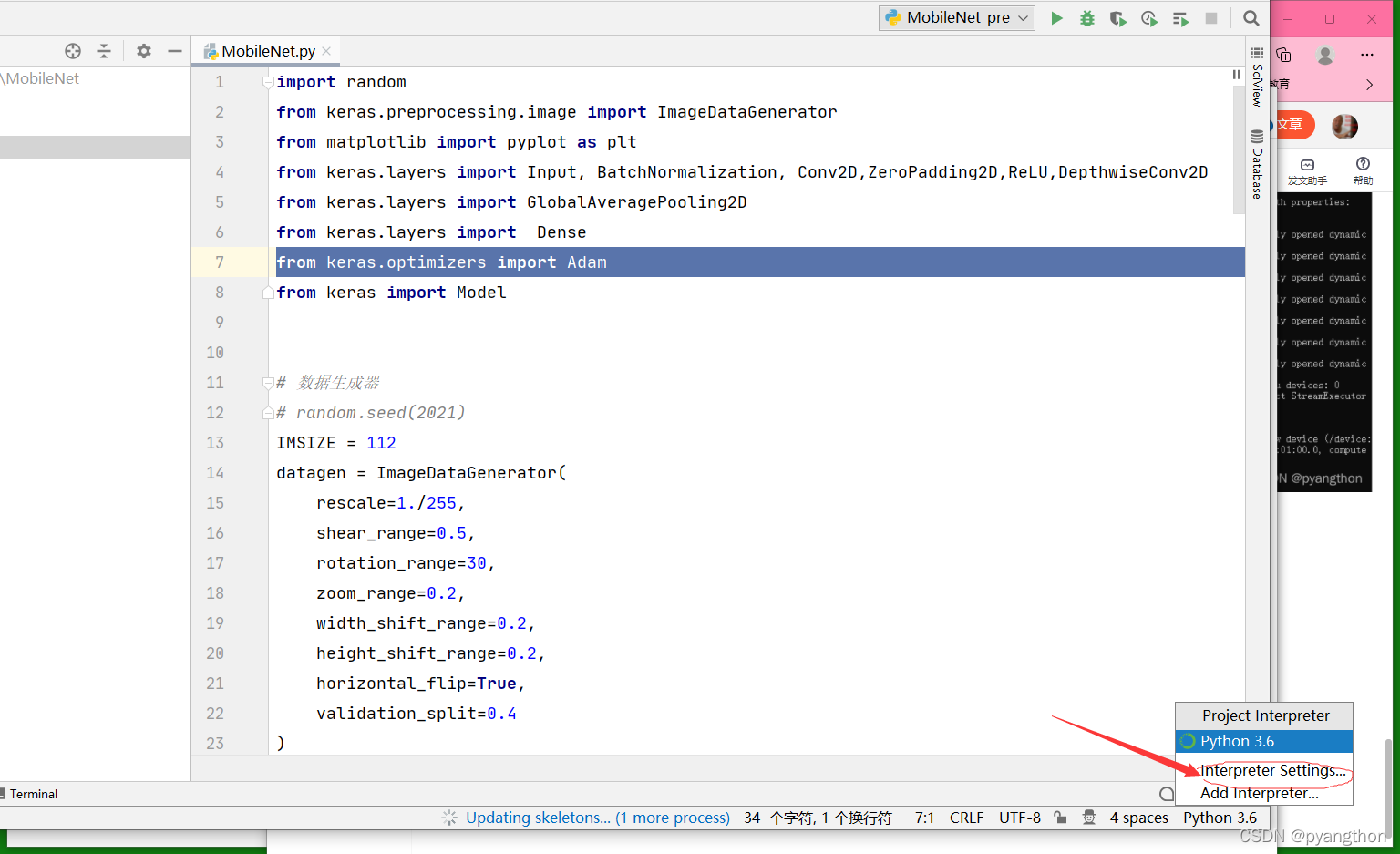Collapse the import block fold marker at line 1
This screenshot has width=1400, height=854.
(x=268, y=82)
